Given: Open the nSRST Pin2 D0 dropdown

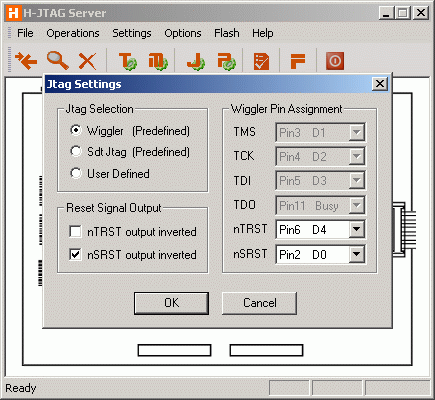Looking at the screenshot, I should (357, 254).
